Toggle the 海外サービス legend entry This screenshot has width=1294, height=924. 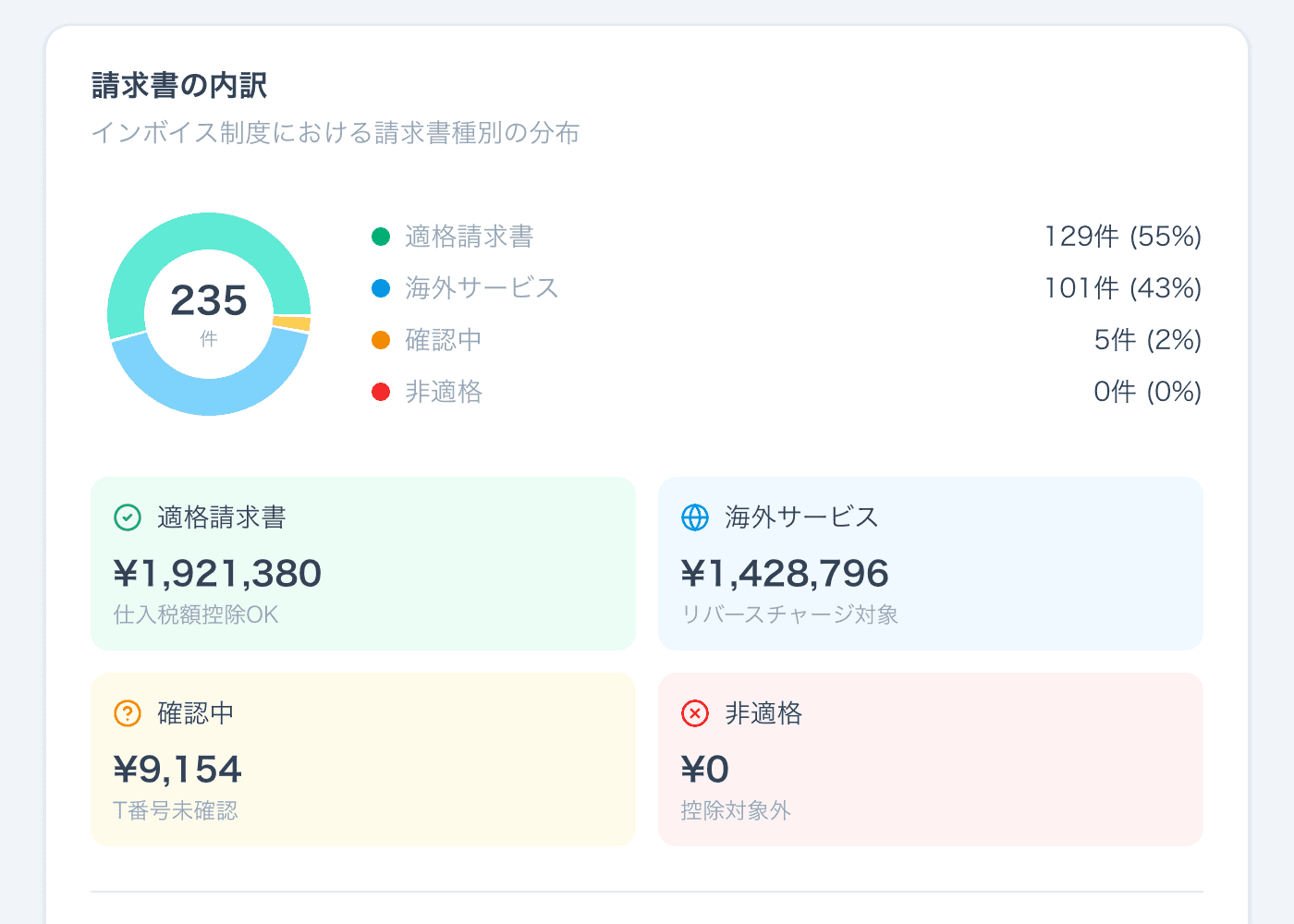coord(481,288)
